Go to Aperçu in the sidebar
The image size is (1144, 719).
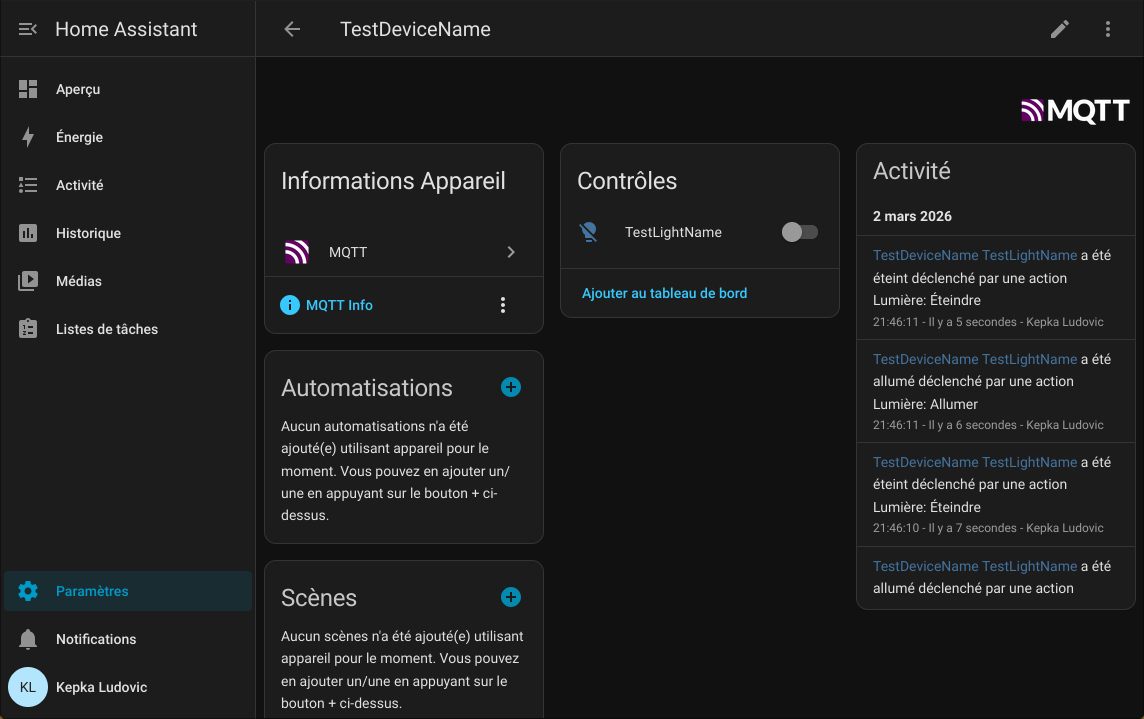coord(78,89)
